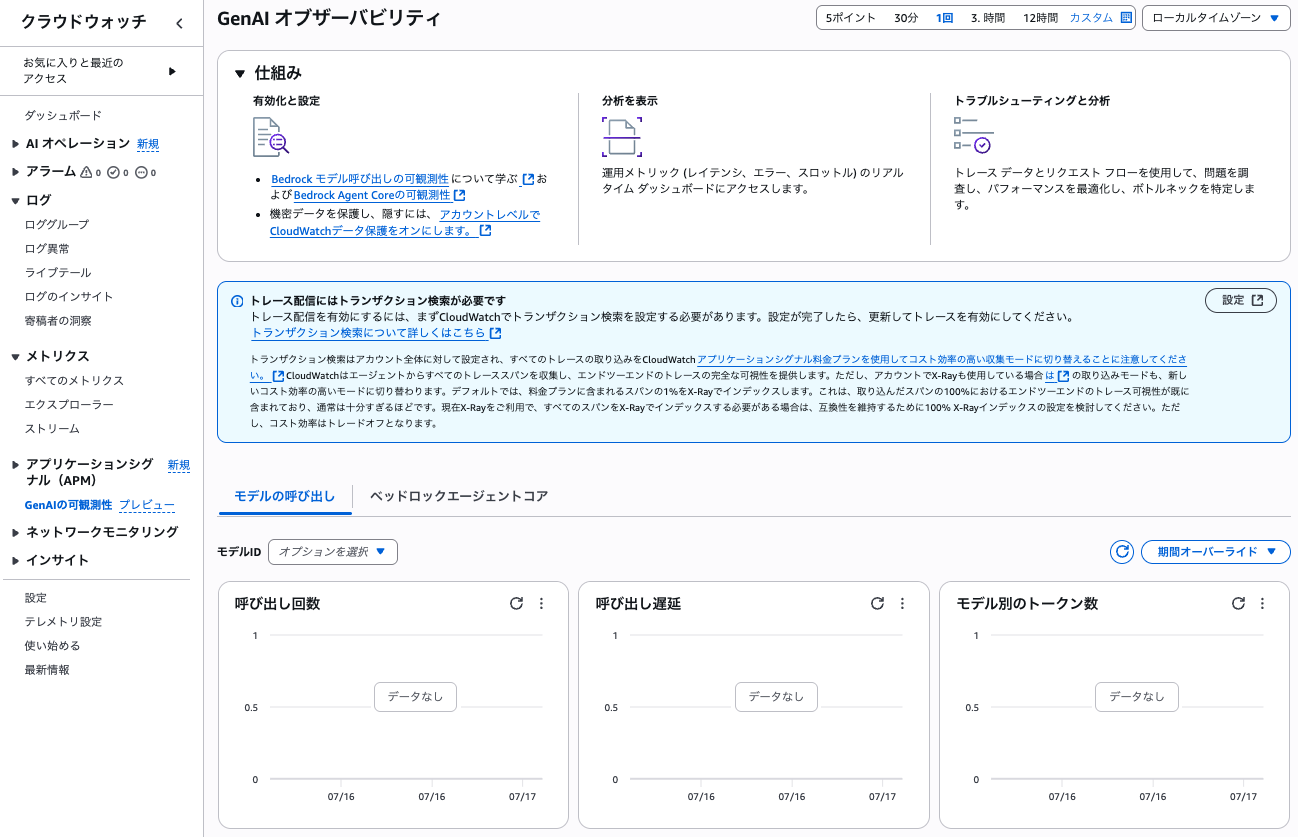1298x837 pixels.
Task: Click the 設定 button in banner
Action: coord(1241,300)
